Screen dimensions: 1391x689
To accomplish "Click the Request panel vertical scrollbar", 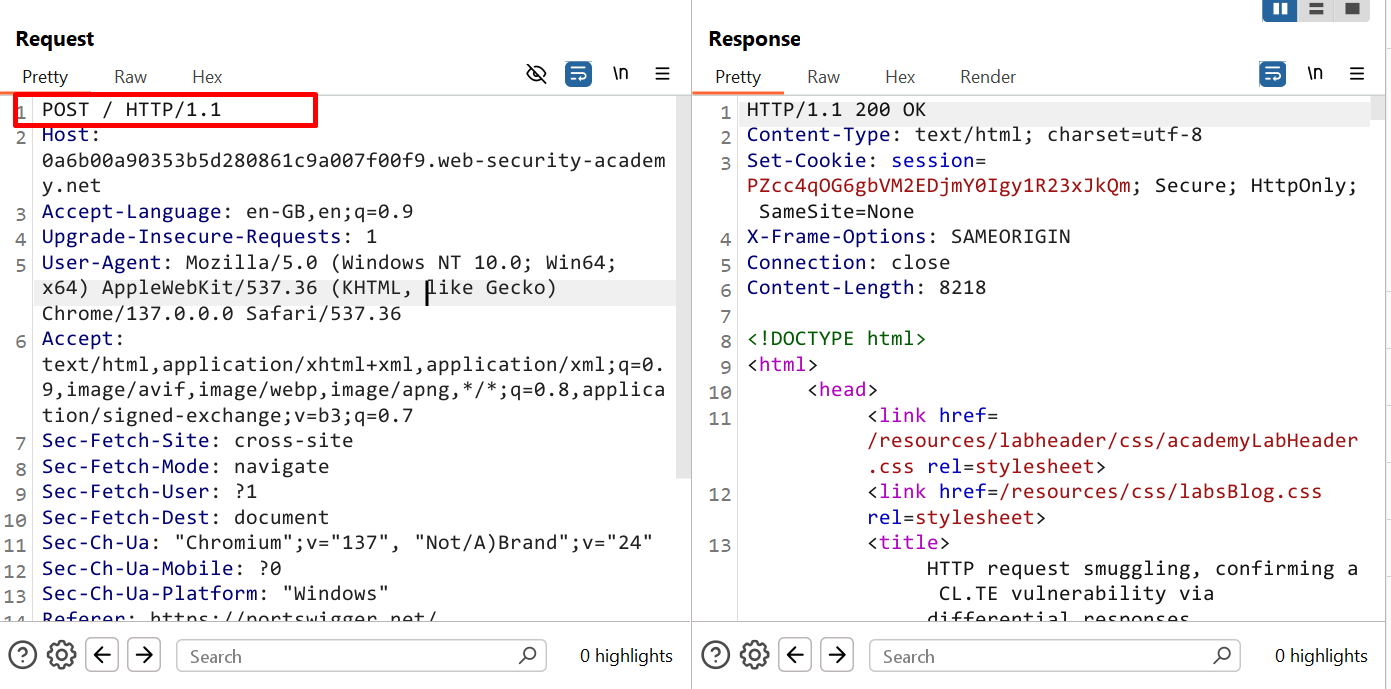I will [x=683, y=290].
